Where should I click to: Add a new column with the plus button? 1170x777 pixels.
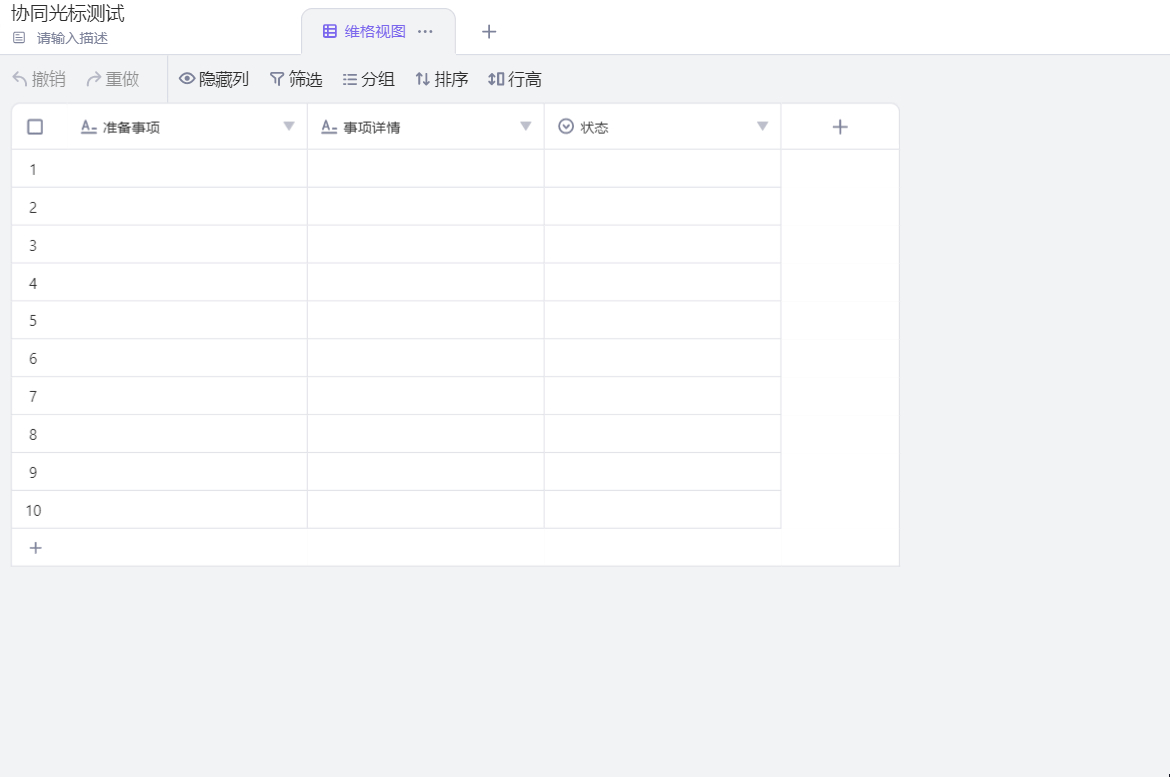click(x=840, y=126)
